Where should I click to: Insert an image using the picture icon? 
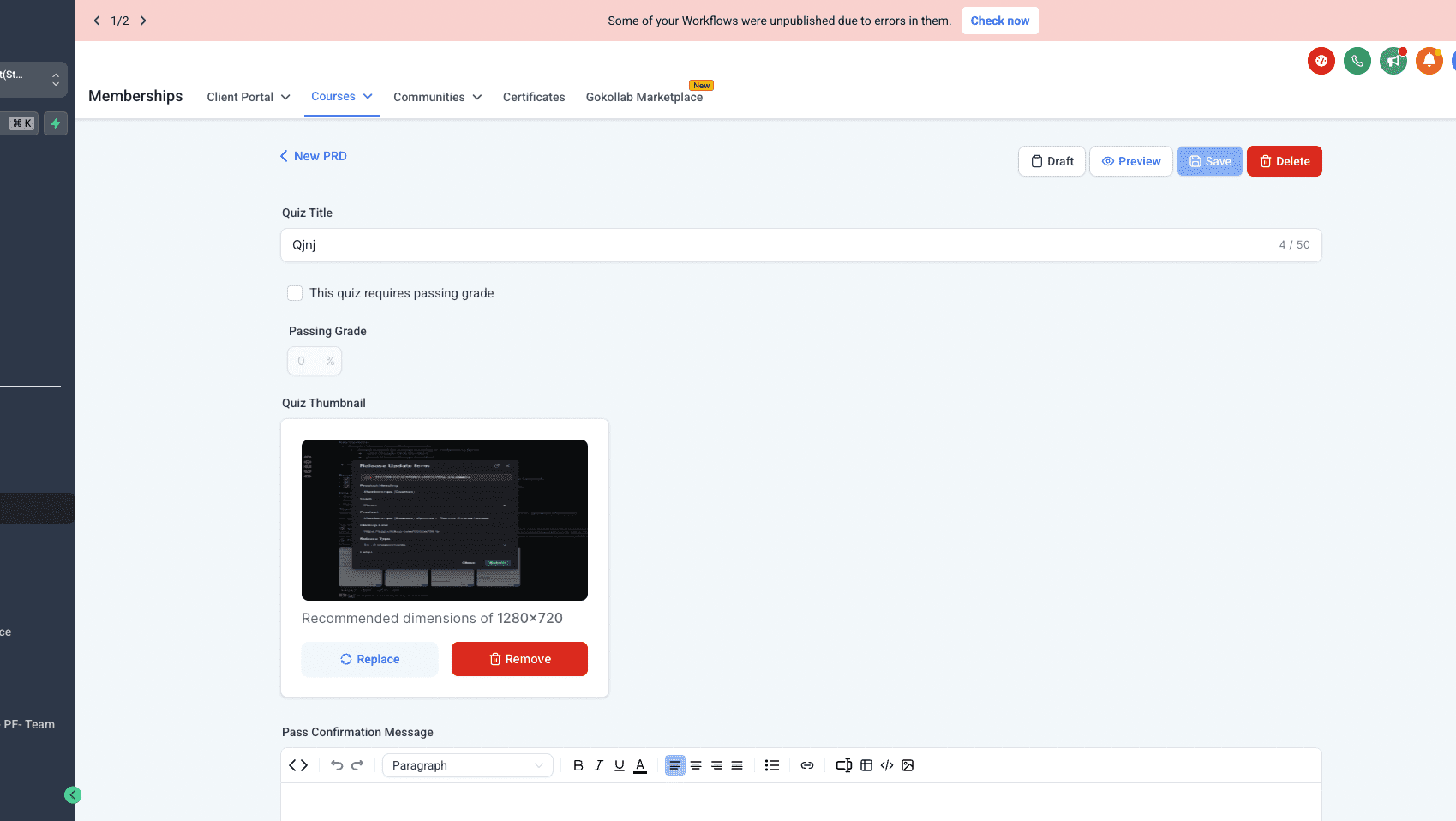[x=908, y=765]
